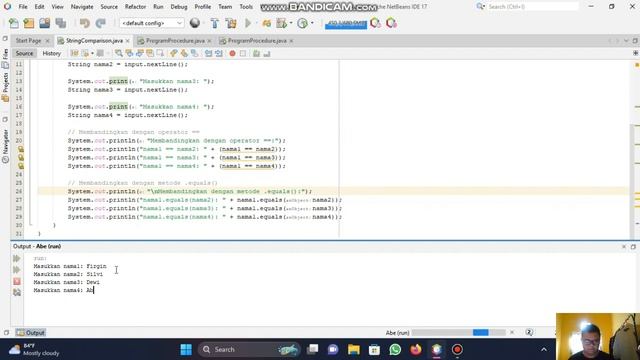Screen dimensions: 640x360
Task: Select the StringComparison.java tab
Action: [93, 41]
